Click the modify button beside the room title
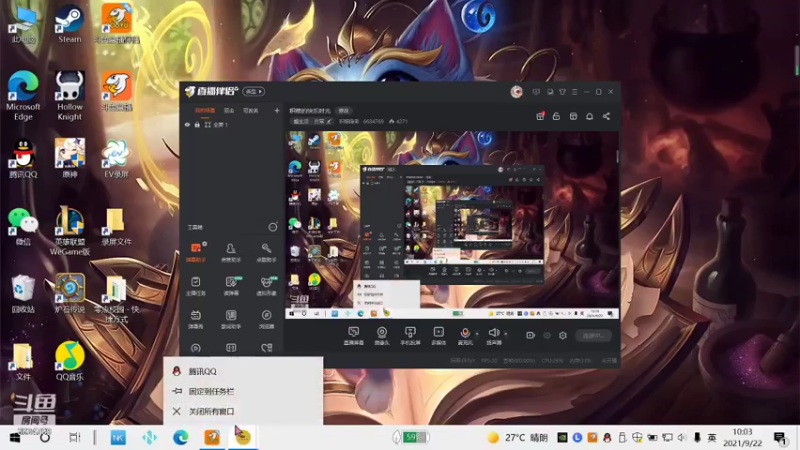The width and height of the screenshot is (800, 450). pos(344,111)
